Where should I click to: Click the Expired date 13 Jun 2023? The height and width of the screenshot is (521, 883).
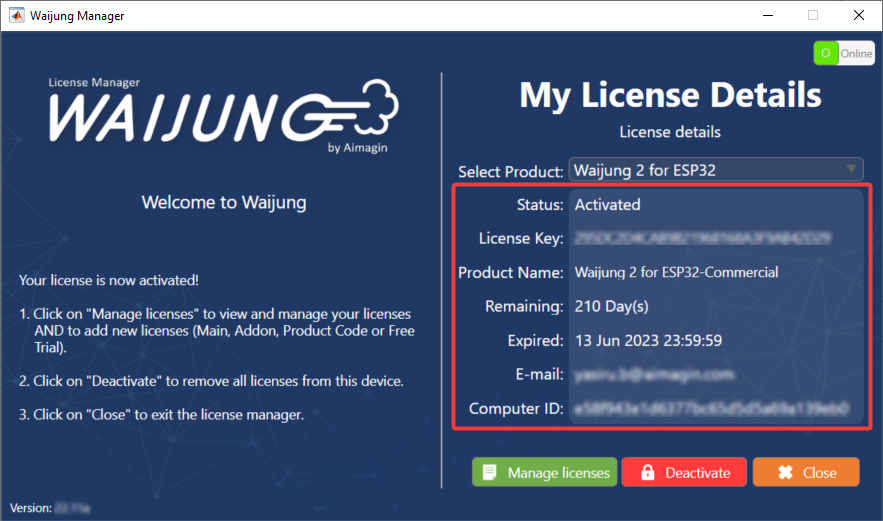[648, 341]
